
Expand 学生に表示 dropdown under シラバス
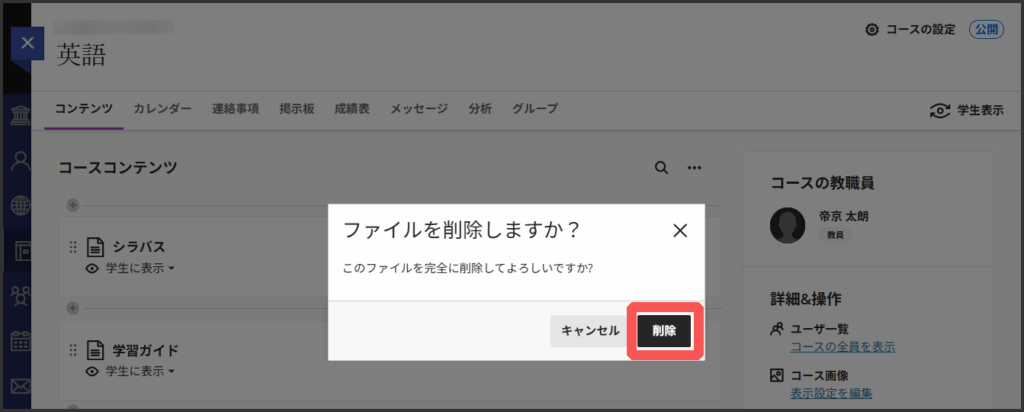pyautogui.click(x=131, y=268)
